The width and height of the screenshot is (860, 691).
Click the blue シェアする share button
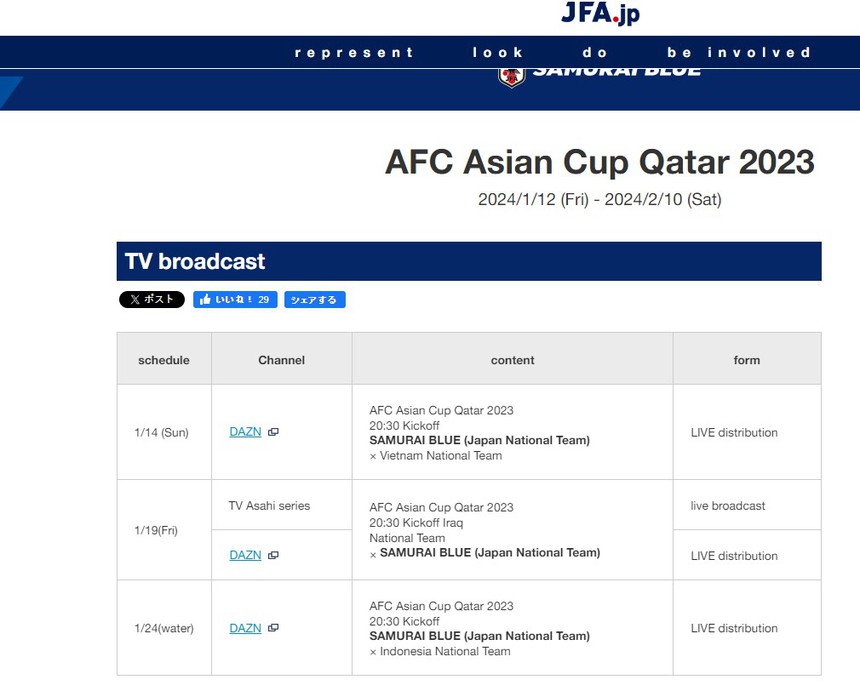(x=314, y=299)
